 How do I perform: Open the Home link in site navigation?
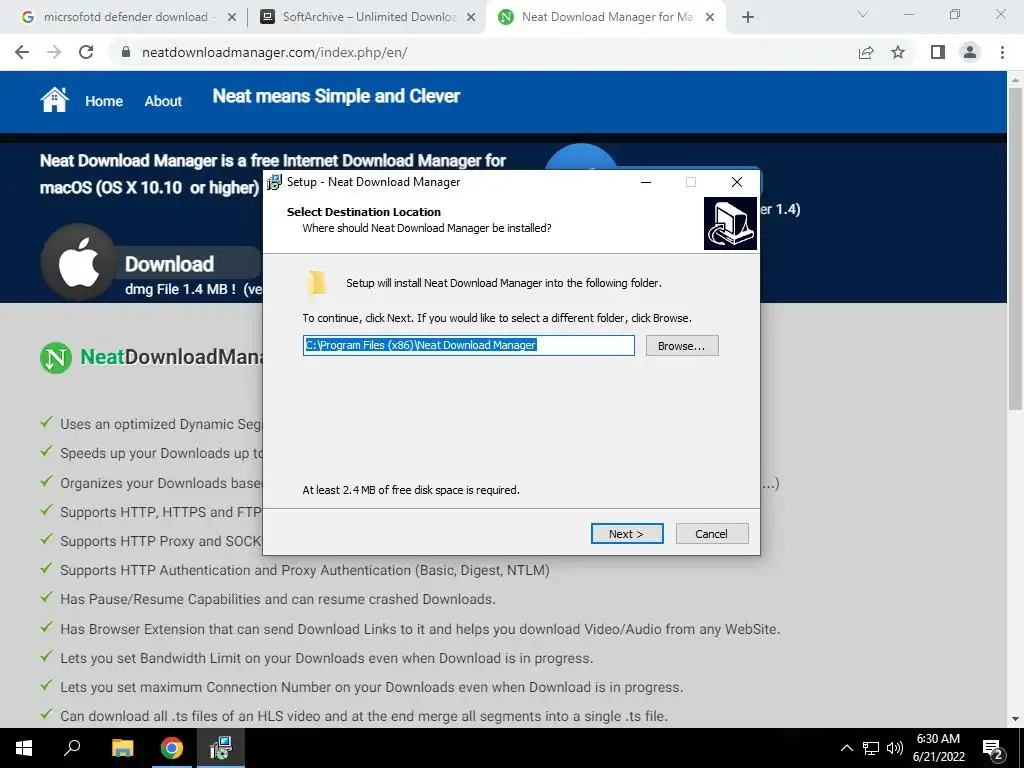(104, 101)
